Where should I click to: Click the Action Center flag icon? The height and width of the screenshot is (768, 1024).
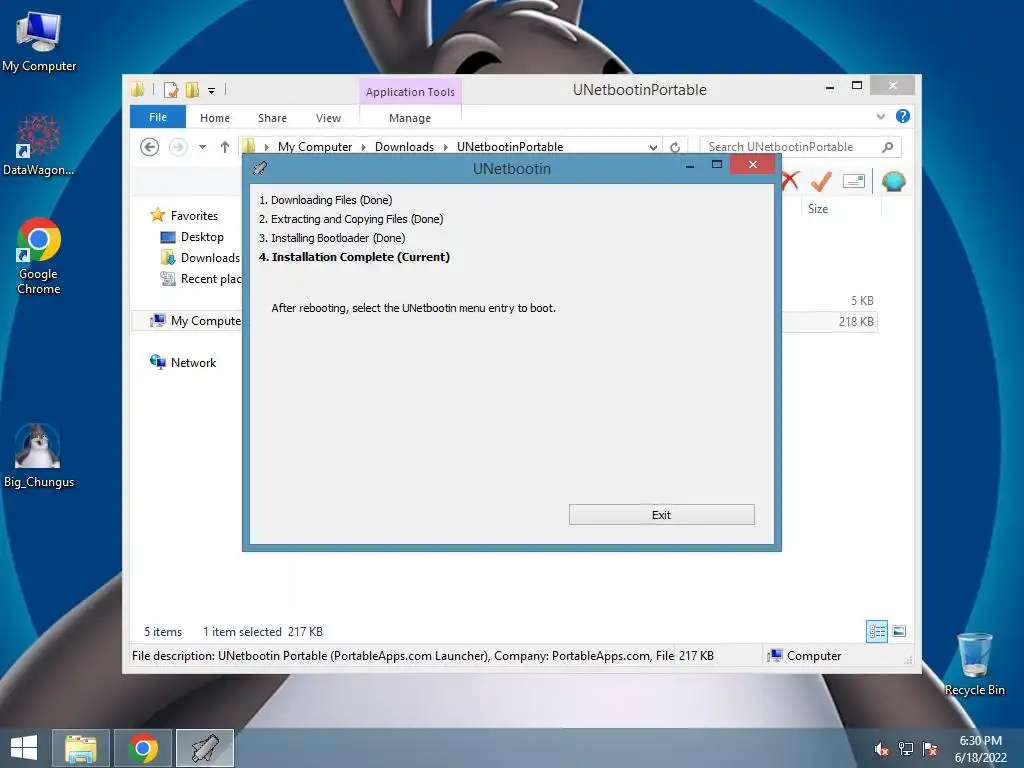pos(930,748)
